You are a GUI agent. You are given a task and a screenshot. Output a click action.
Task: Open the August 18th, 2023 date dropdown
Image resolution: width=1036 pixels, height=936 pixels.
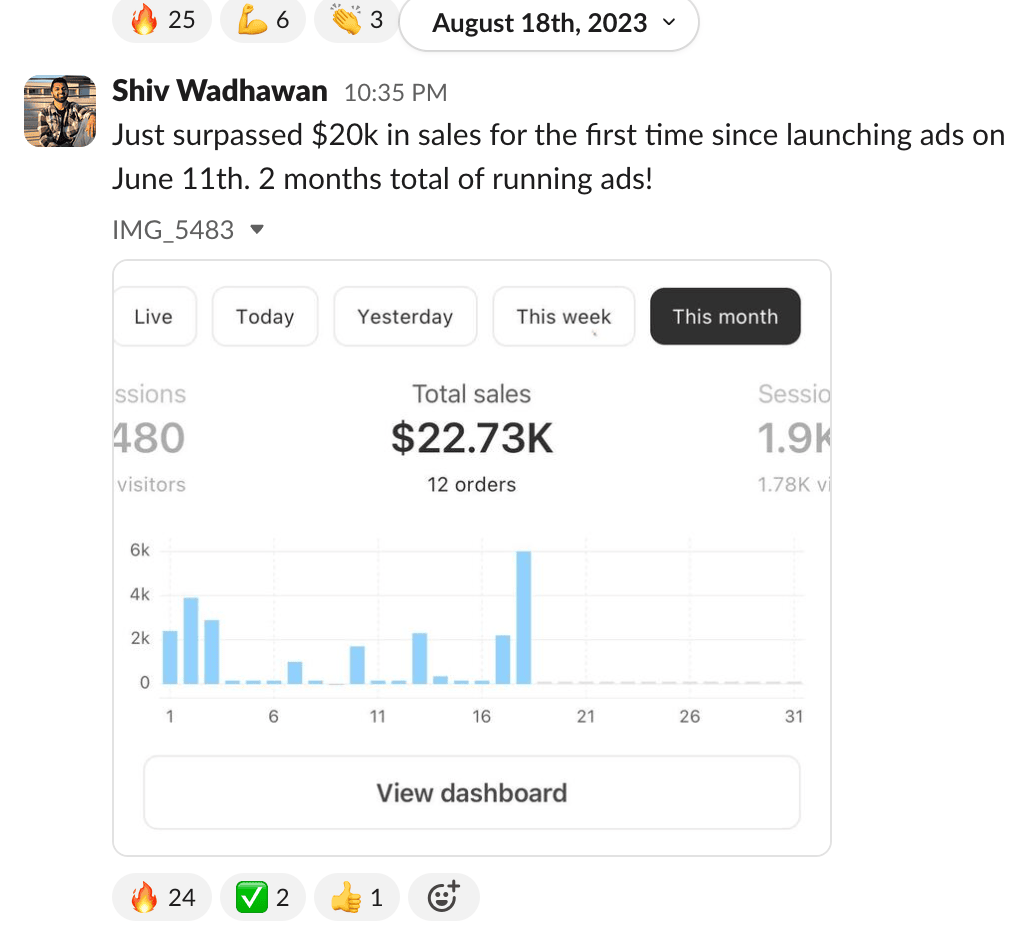click(x=548, y=22)
